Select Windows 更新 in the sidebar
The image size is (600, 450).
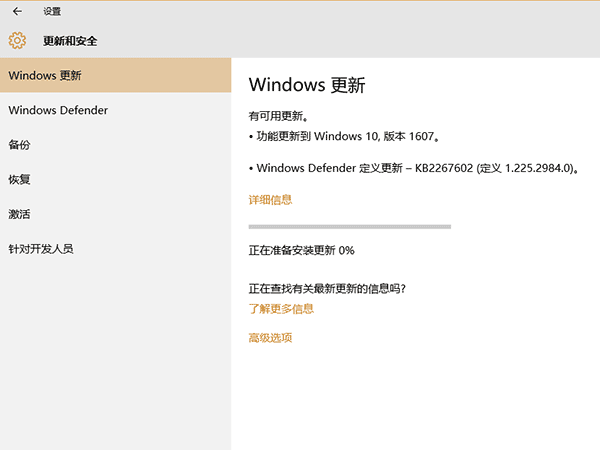tap(116, 75)
